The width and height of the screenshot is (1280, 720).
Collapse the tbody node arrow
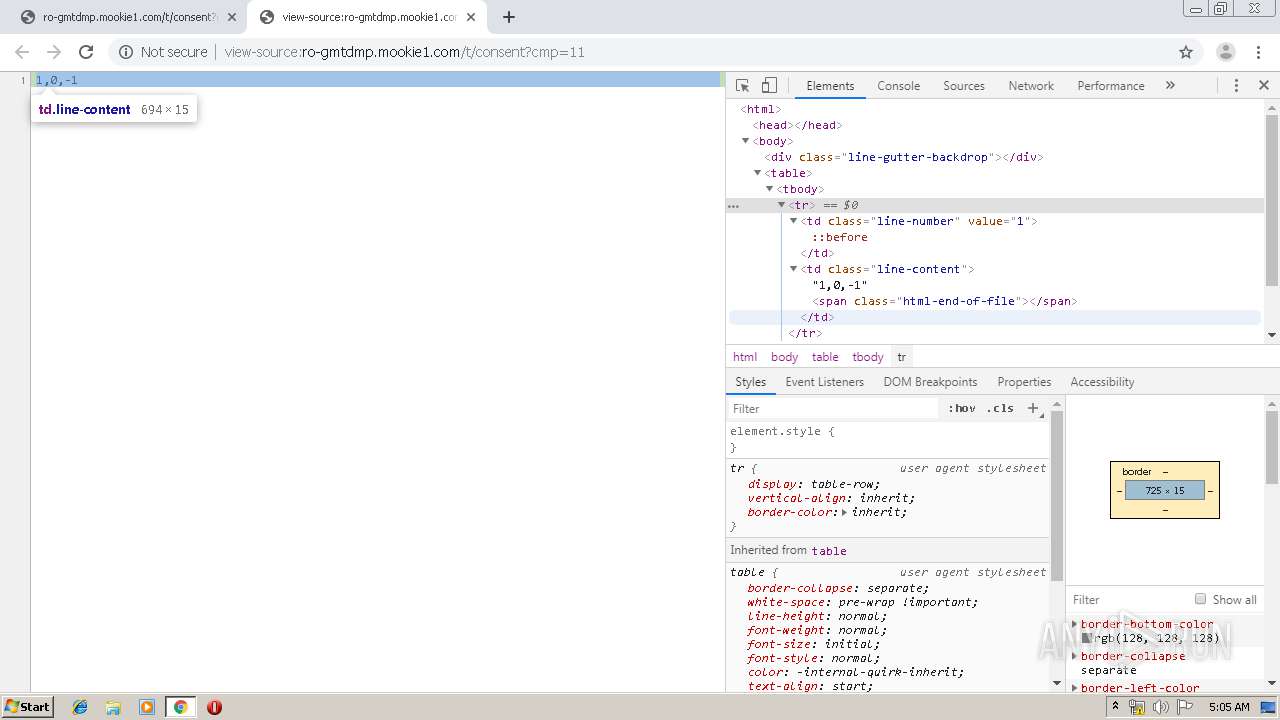pyautogui.click(x=769, y=189)
